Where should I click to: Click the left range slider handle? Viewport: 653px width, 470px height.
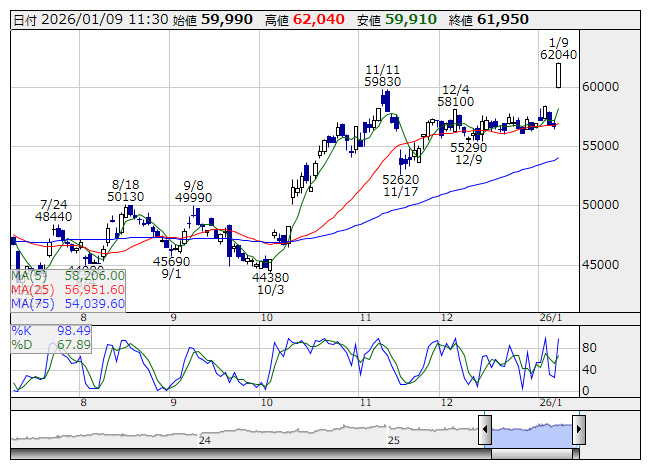[x=485, y=430]
